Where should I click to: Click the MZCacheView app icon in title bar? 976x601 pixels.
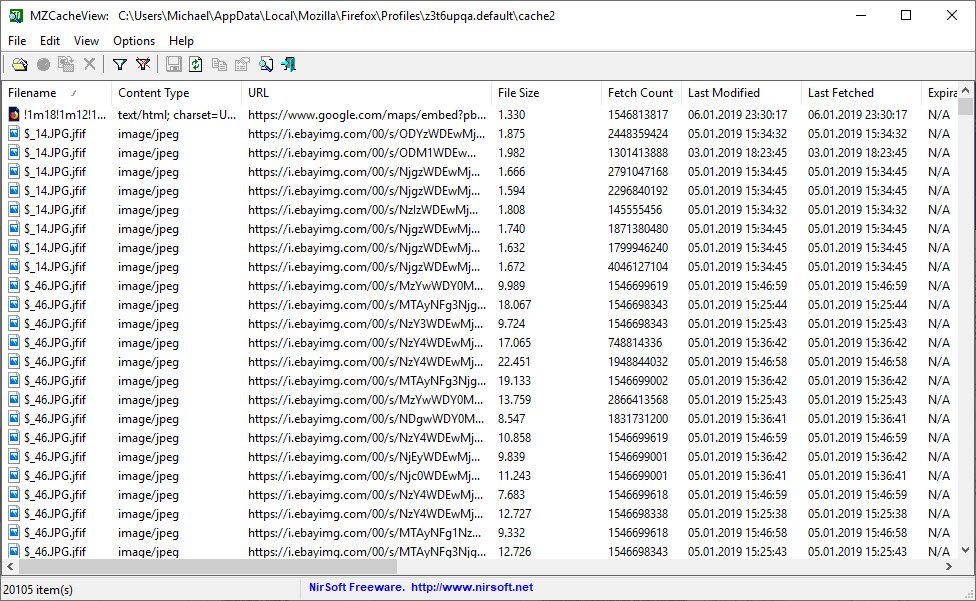16,16
